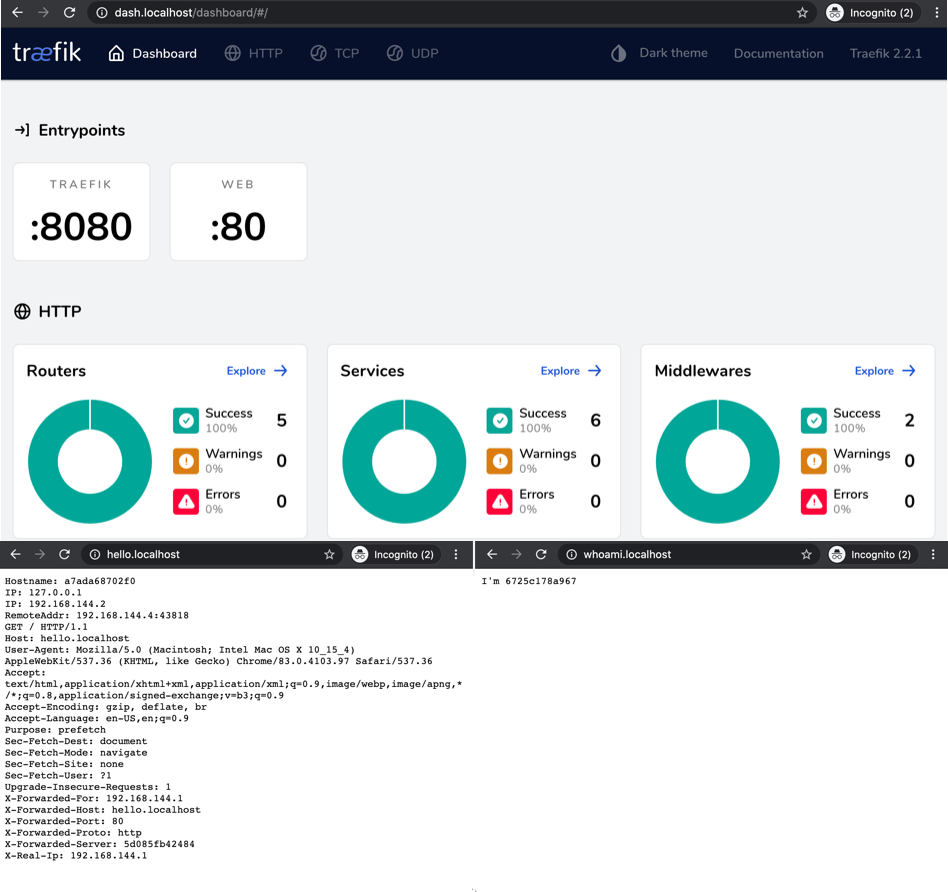Click Routers Errors red icon
The height and width of the screenshot is (892, 948).
pyautogui.click(x=186, y=501)
